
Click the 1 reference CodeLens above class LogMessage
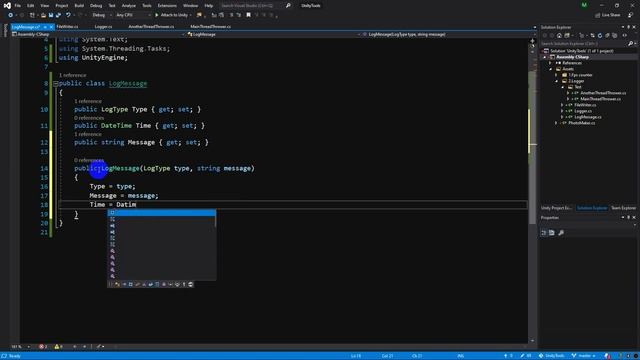pyautogui.click(x=73, y=75)
